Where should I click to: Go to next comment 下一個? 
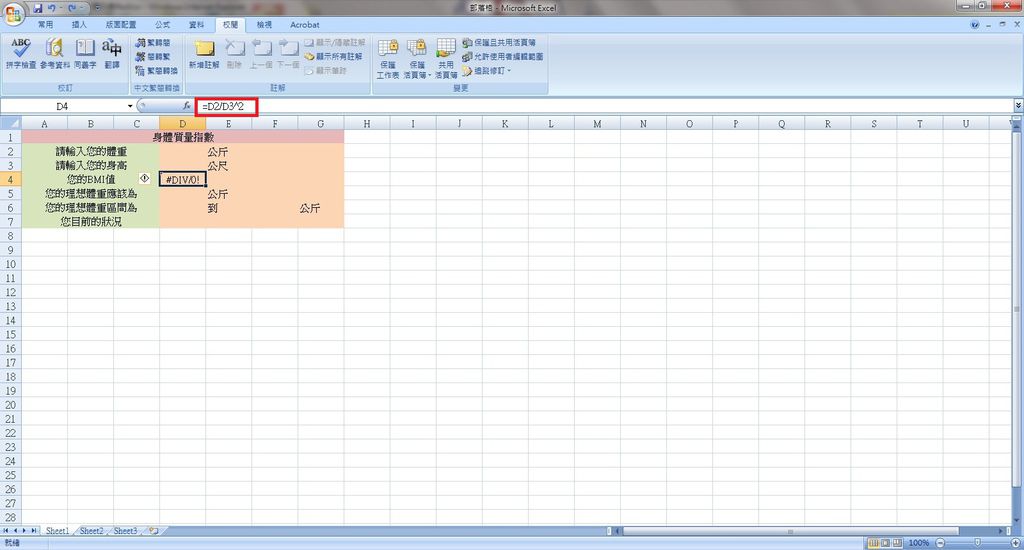point(288,54)
